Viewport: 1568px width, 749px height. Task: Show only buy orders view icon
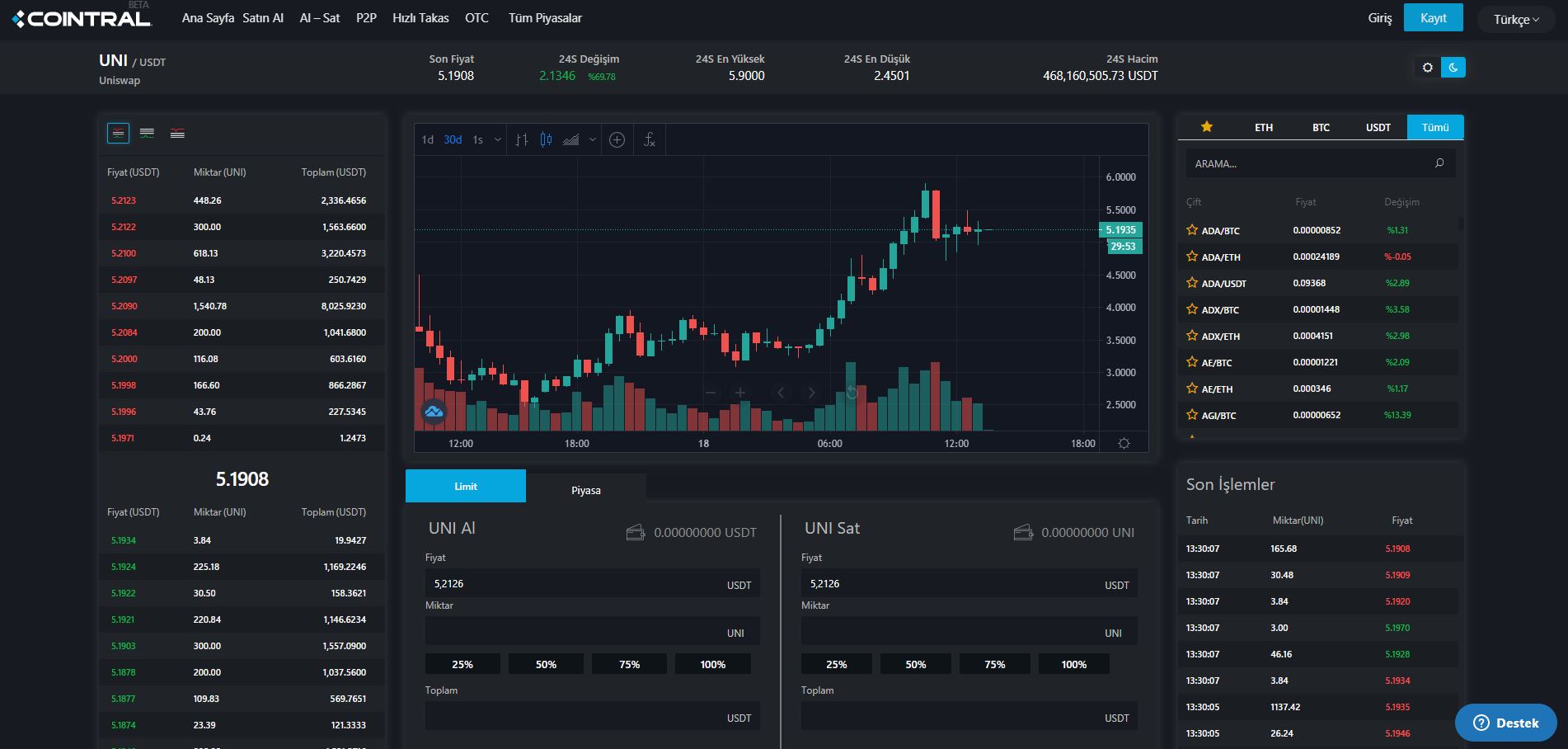147,133
